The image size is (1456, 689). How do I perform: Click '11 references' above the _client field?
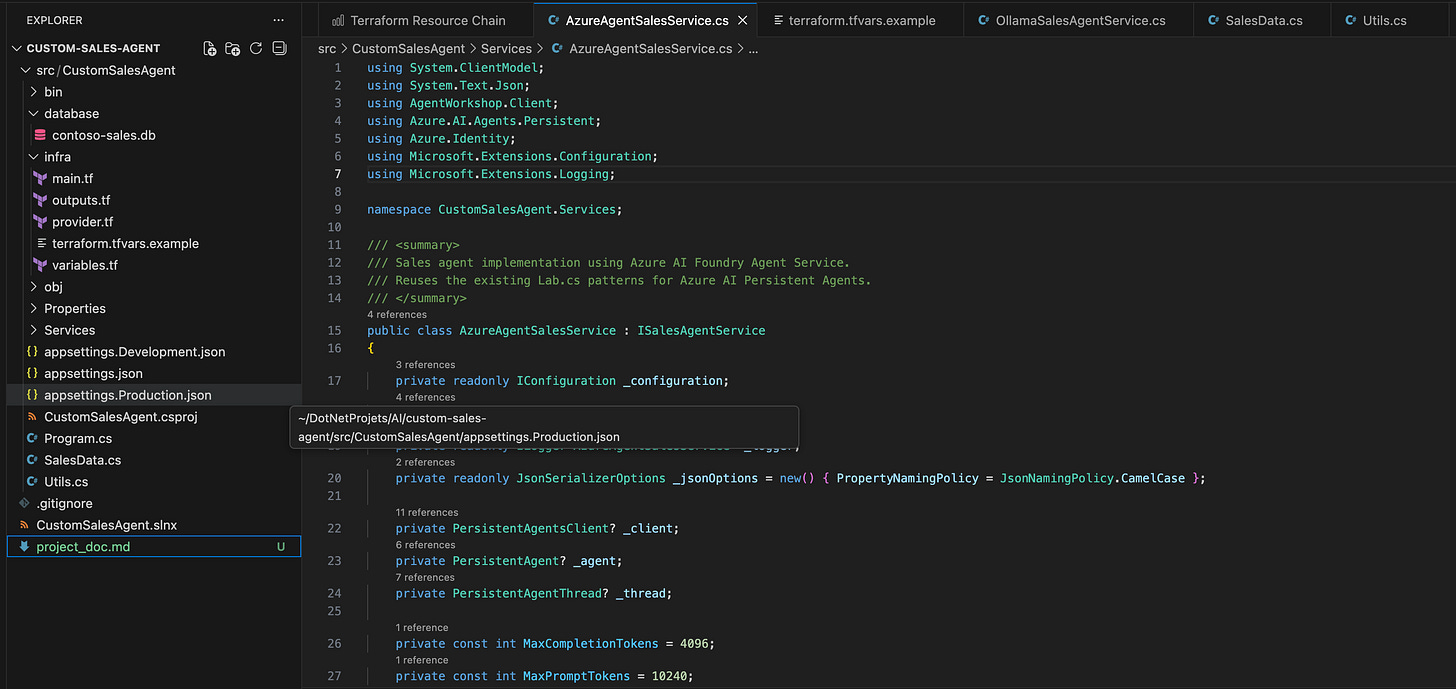(x=429, y=512)
